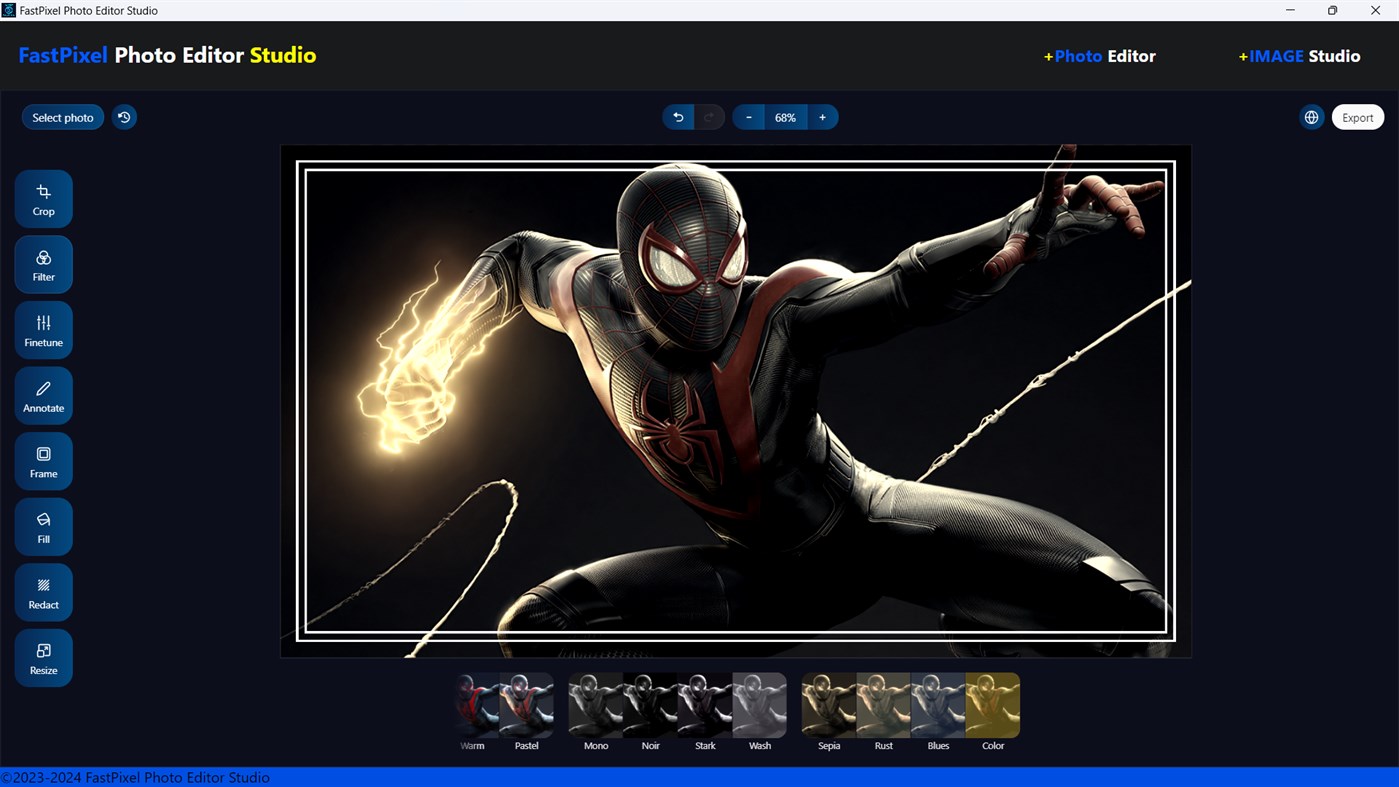Redo the edit

[x=709, y=117]
